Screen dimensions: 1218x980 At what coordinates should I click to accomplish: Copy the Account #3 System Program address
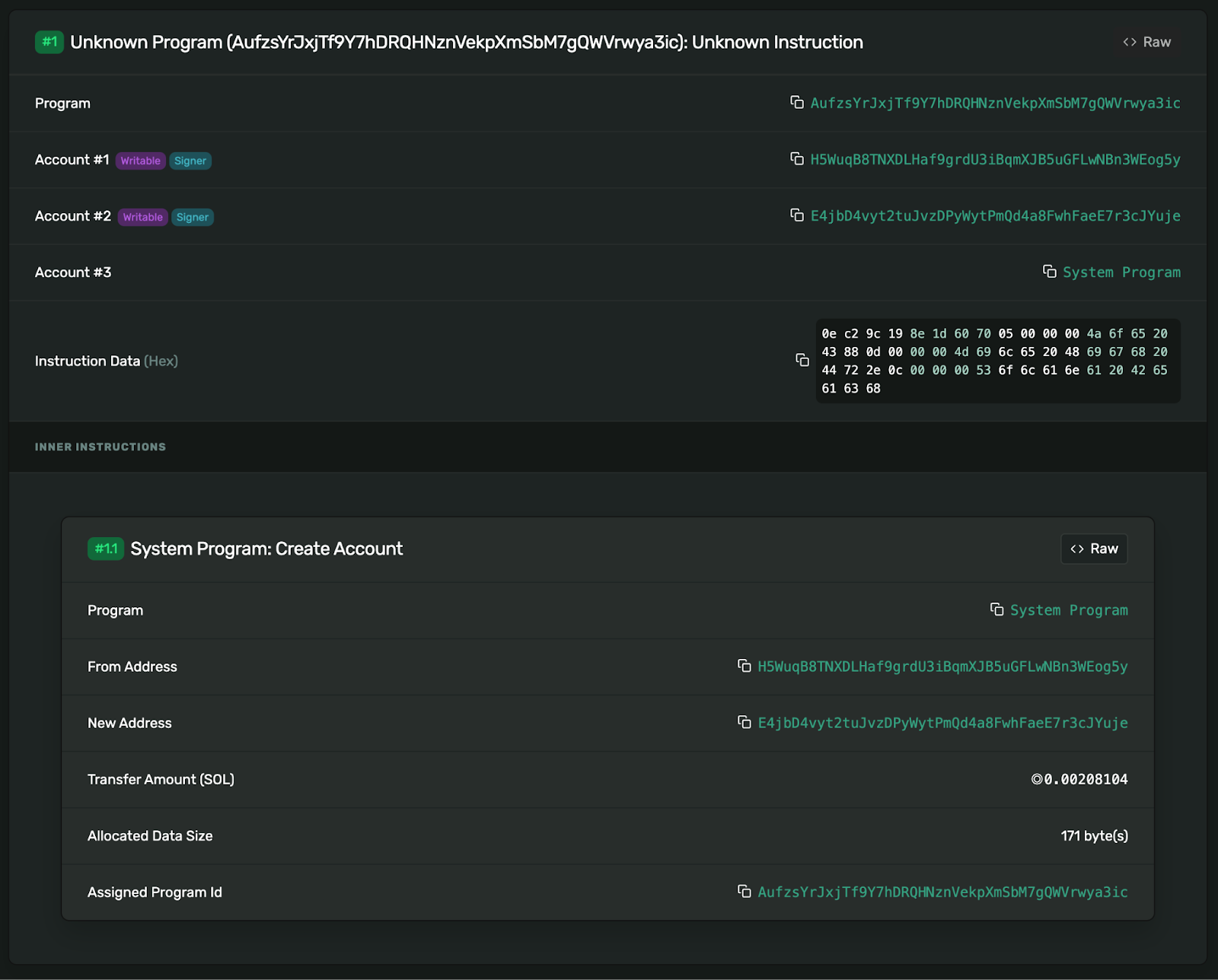[1050, 272]
